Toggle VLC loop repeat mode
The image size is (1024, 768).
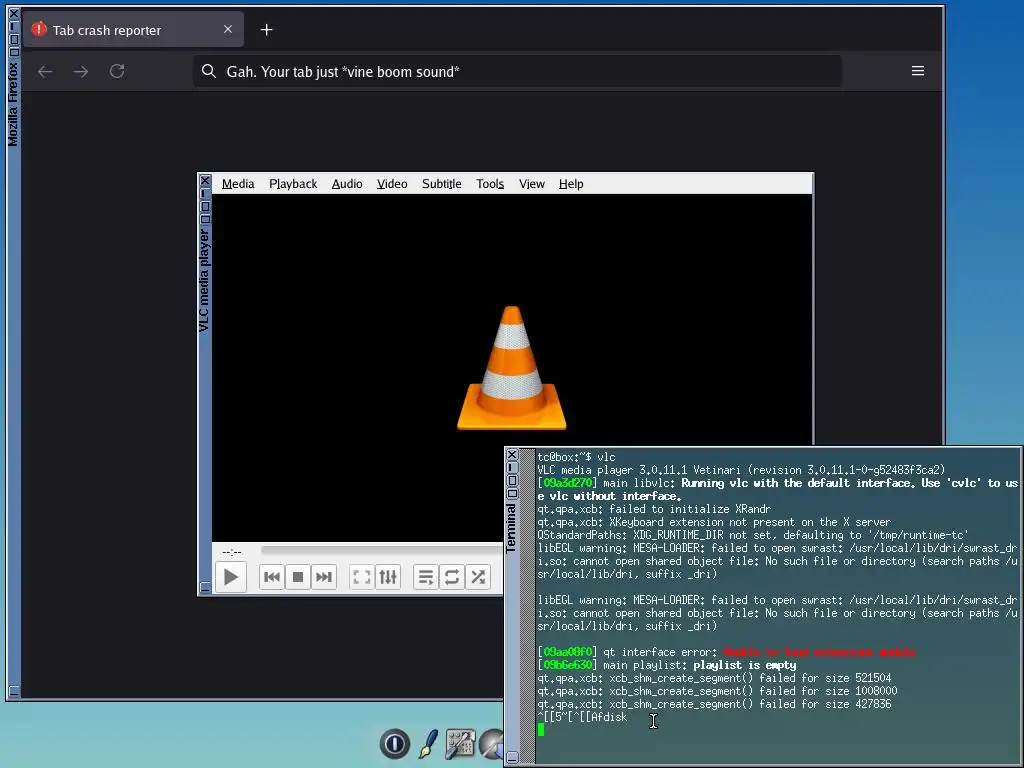(452, 577)
